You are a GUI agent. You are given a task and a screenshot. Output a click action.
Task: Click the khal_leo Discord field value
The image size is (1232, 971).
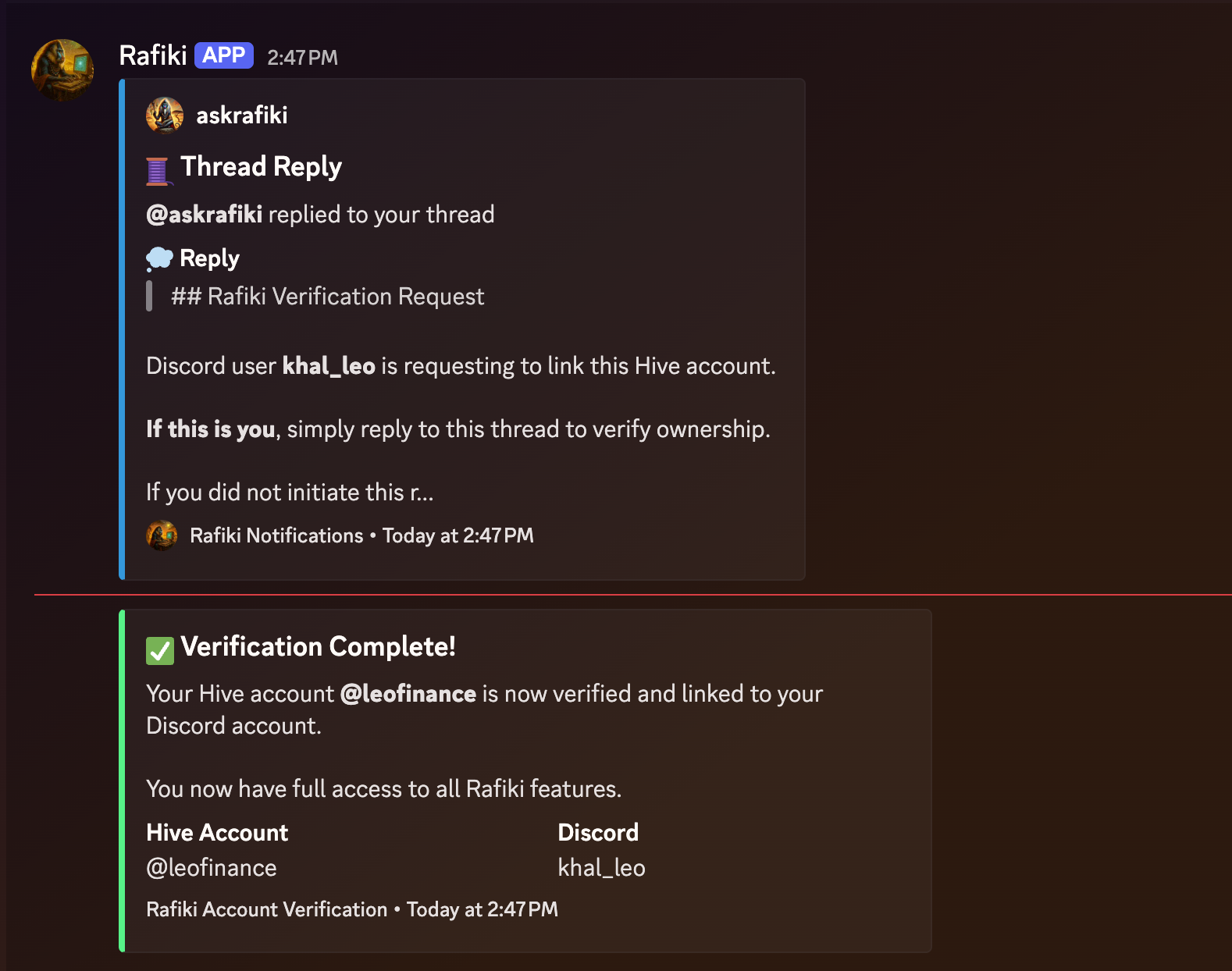(601, 868)
